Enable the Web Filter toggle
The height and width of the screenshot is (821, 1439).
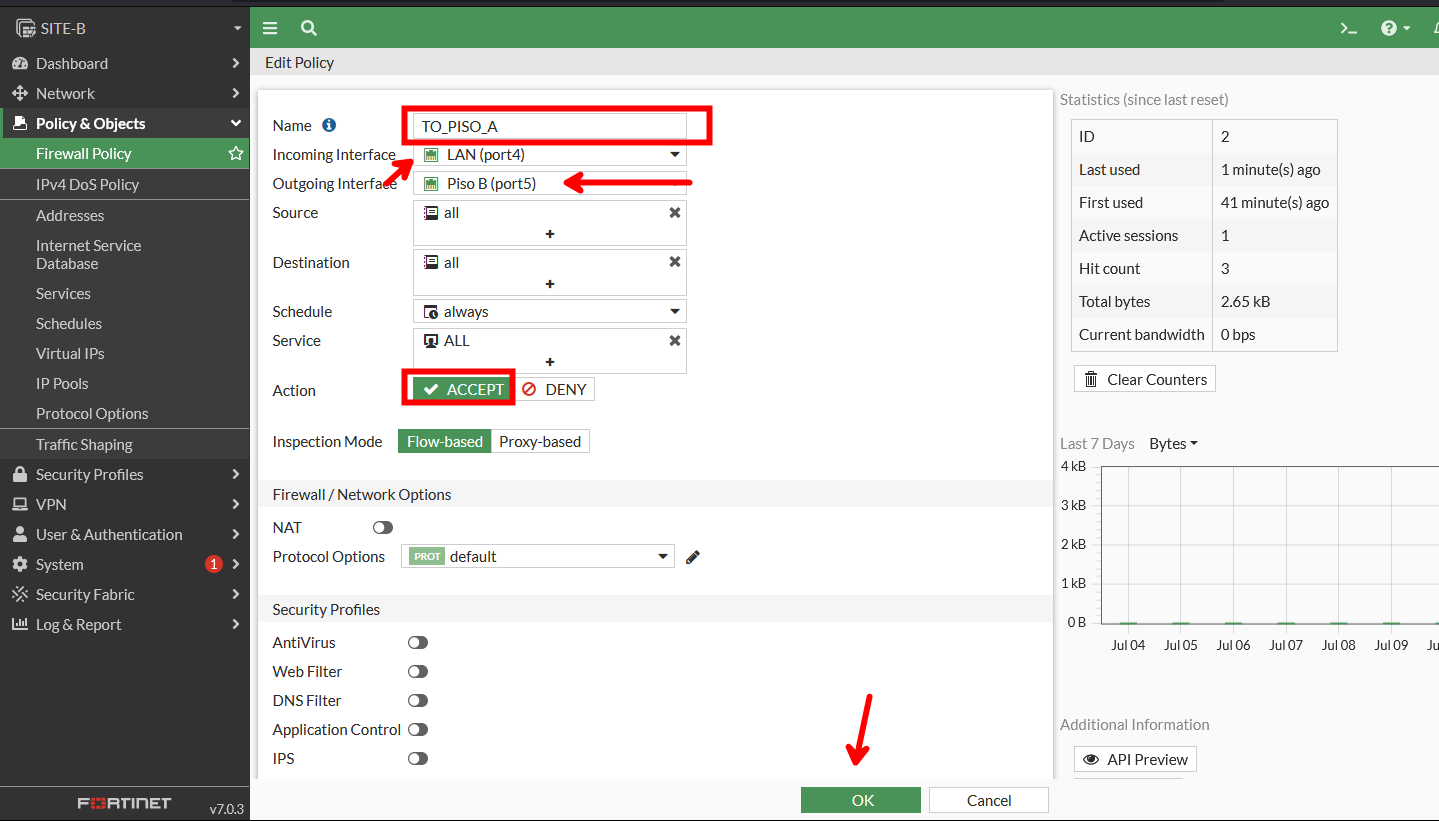pos(418,672)
